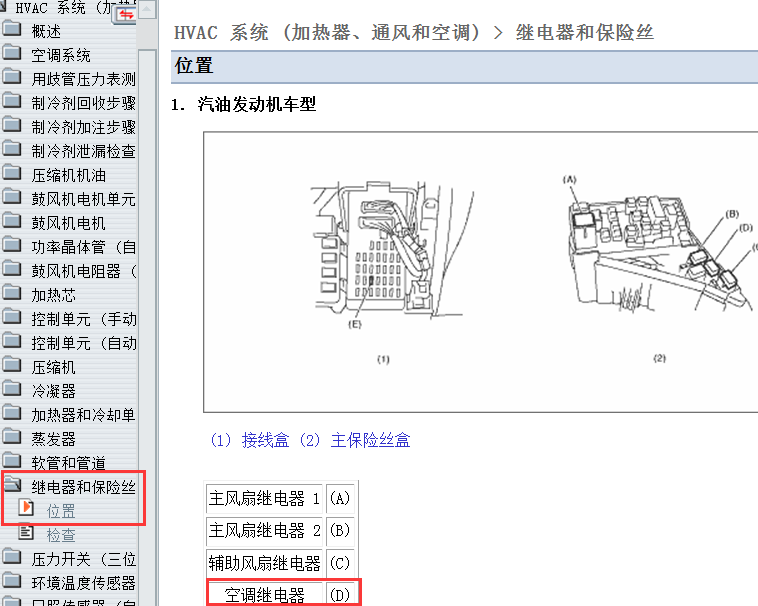This screenshot has width=758, height=606.
Task: Open 软管和管道 tree item
Action: 68,463
